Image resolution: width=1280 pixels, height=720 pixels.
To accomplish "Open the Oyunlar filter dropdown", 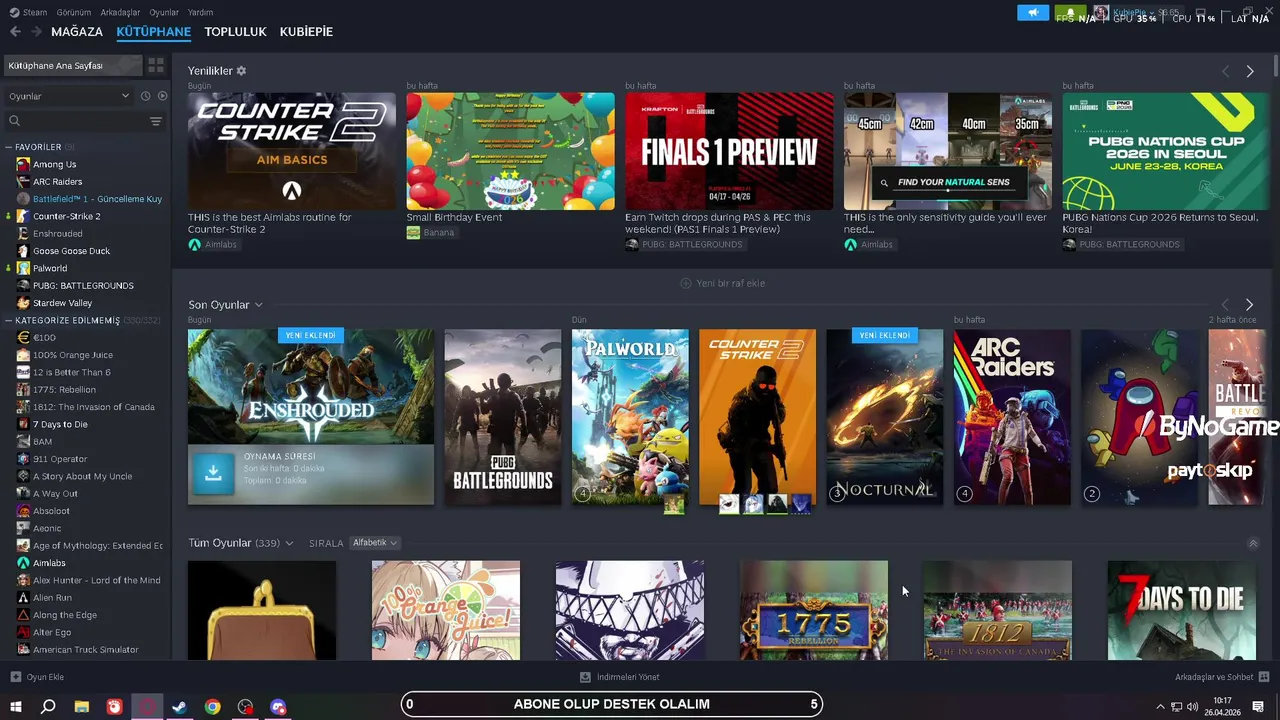I will 68,96.
